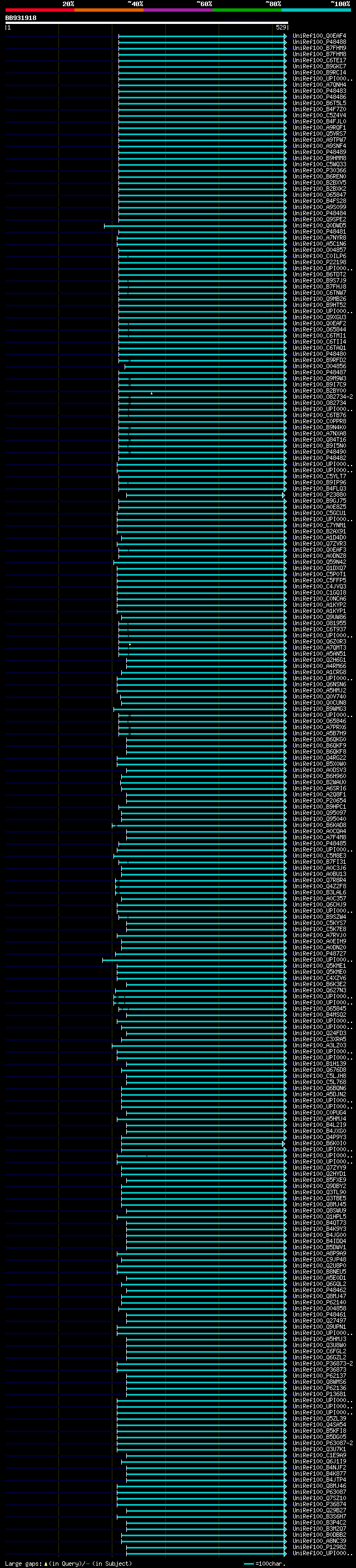Viewport: 356px width, 1568px height.
Task: Select the UniRef100_B6KAD8 label
Action: click(319, 825)
